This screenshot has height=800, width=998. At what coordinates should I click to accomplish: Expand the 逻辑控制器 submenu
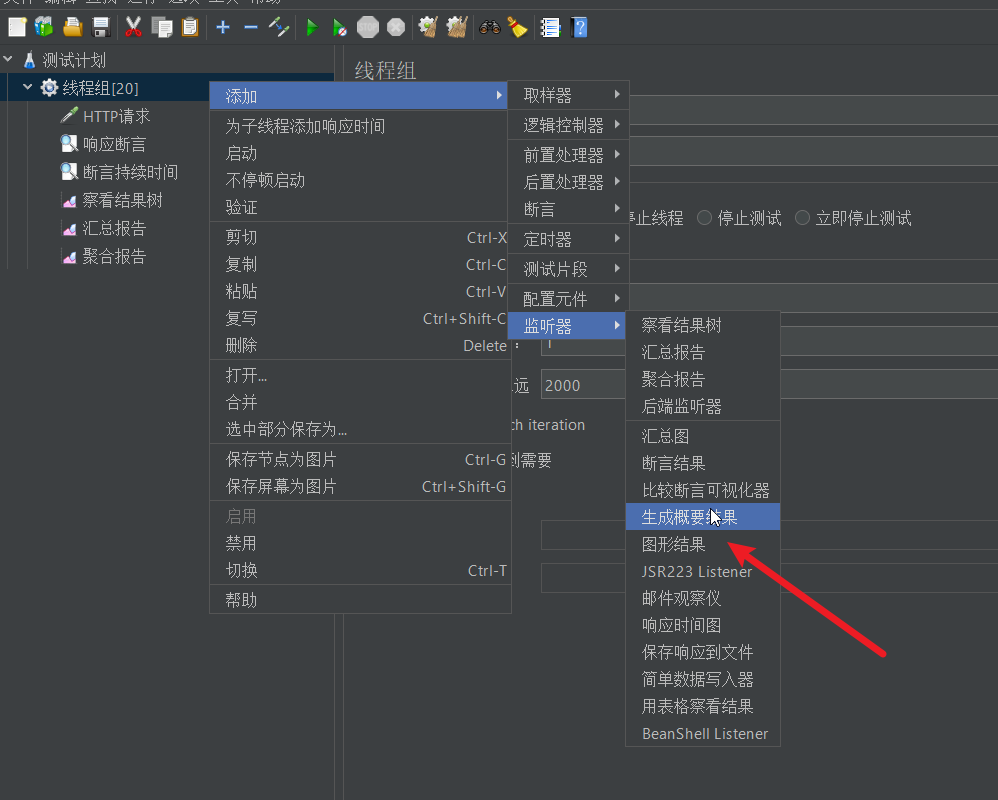pyautogui.click(x=568, y=125)
